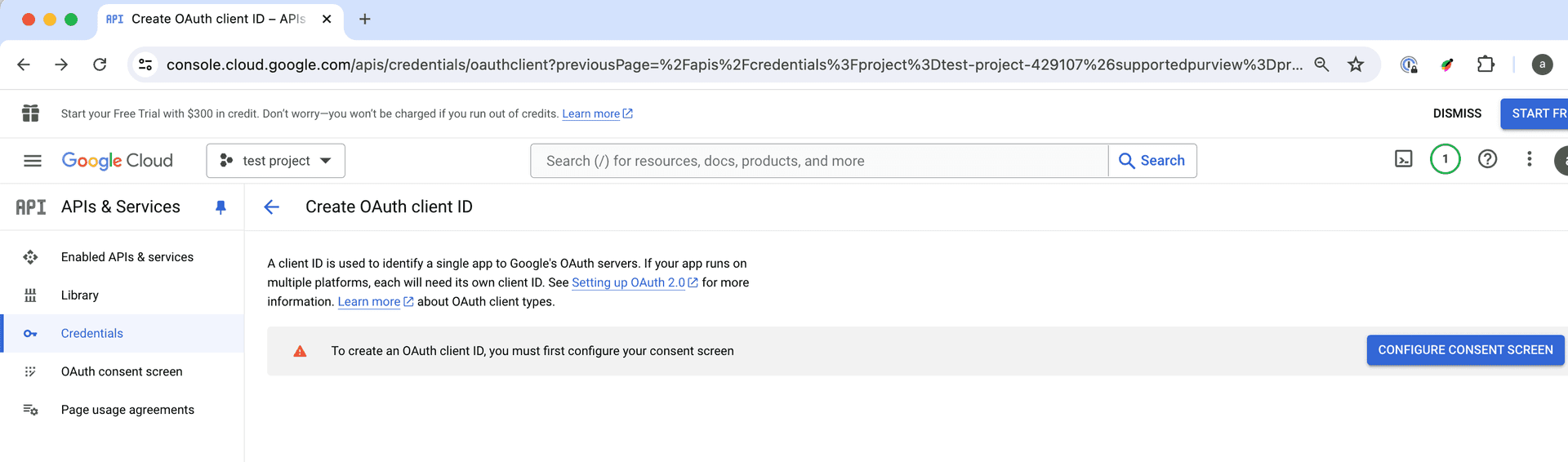Focus the resources search field
Viewport: 1568px width, 462px height.
coord(819,161)
